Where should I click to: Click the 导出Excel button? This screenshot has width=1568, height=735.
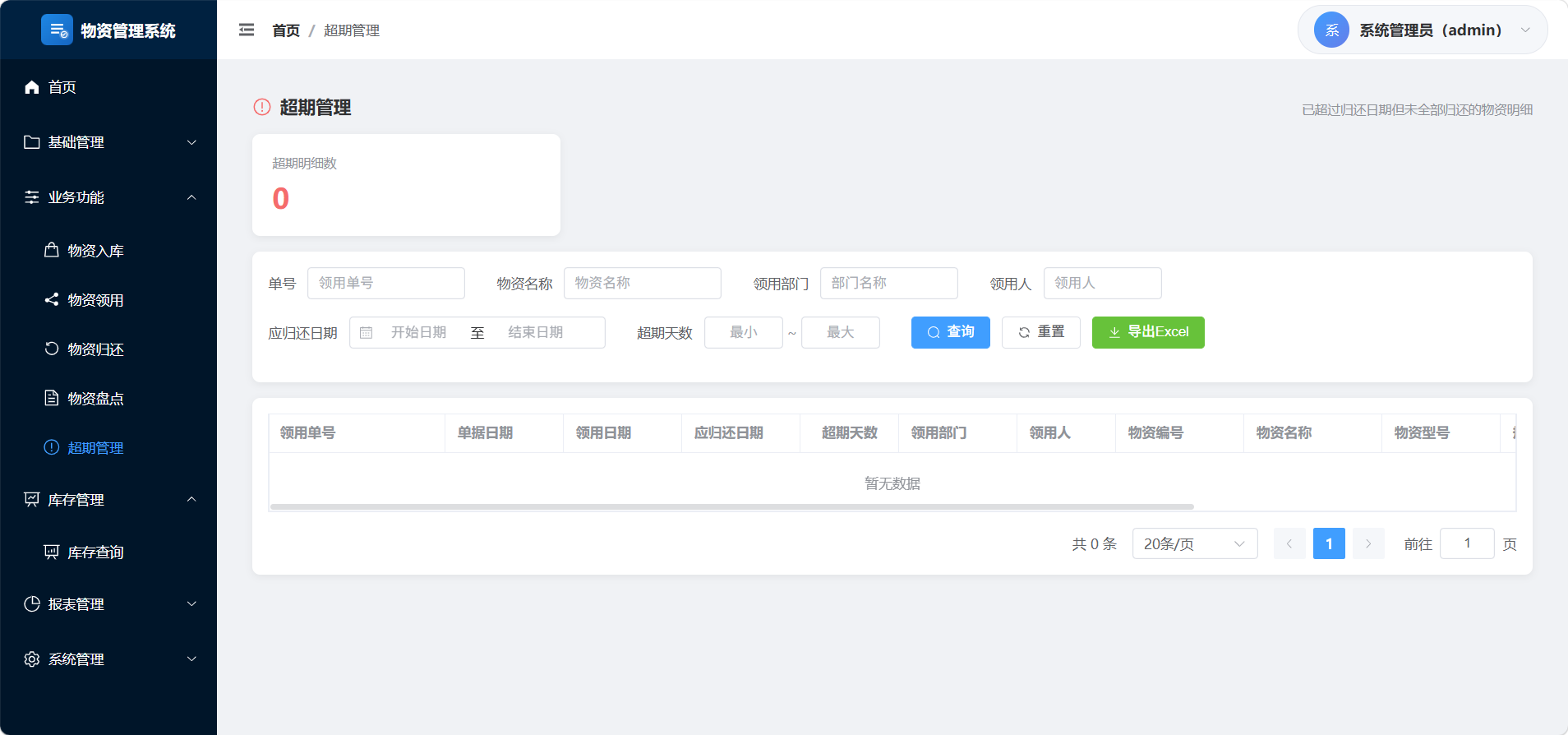point(1148,332)
